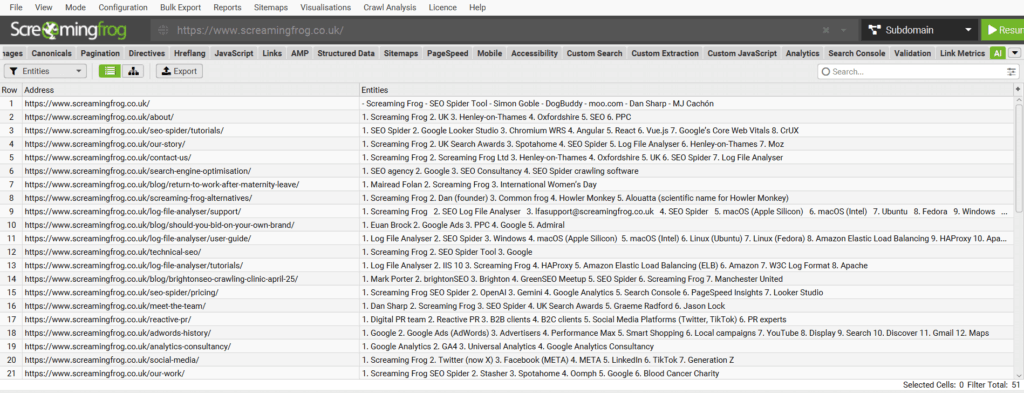
Task: Click the plus icon above scrollbar
Action: 1017,89
